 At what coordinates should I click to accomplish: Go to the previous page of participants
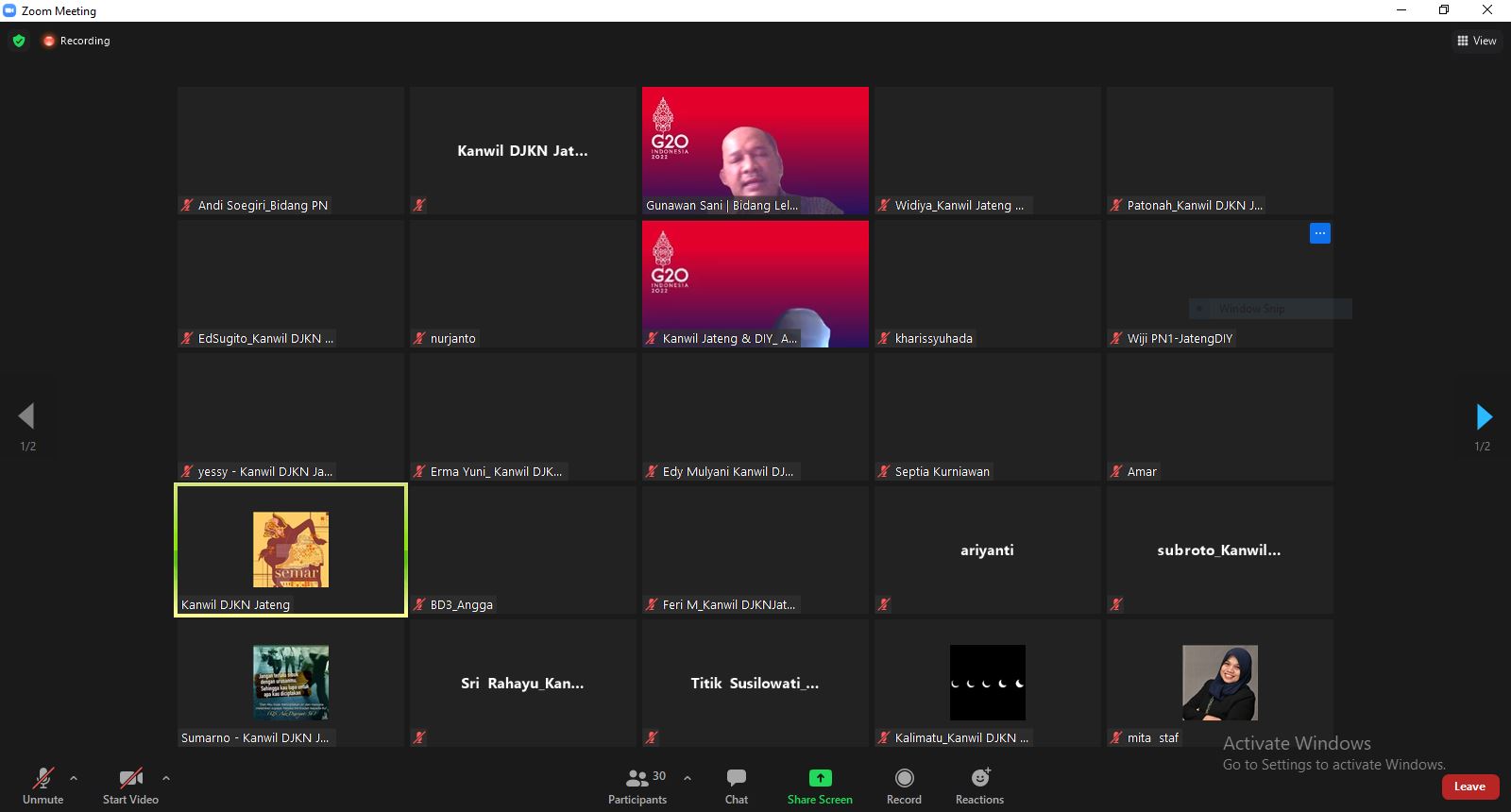point(26,416)
